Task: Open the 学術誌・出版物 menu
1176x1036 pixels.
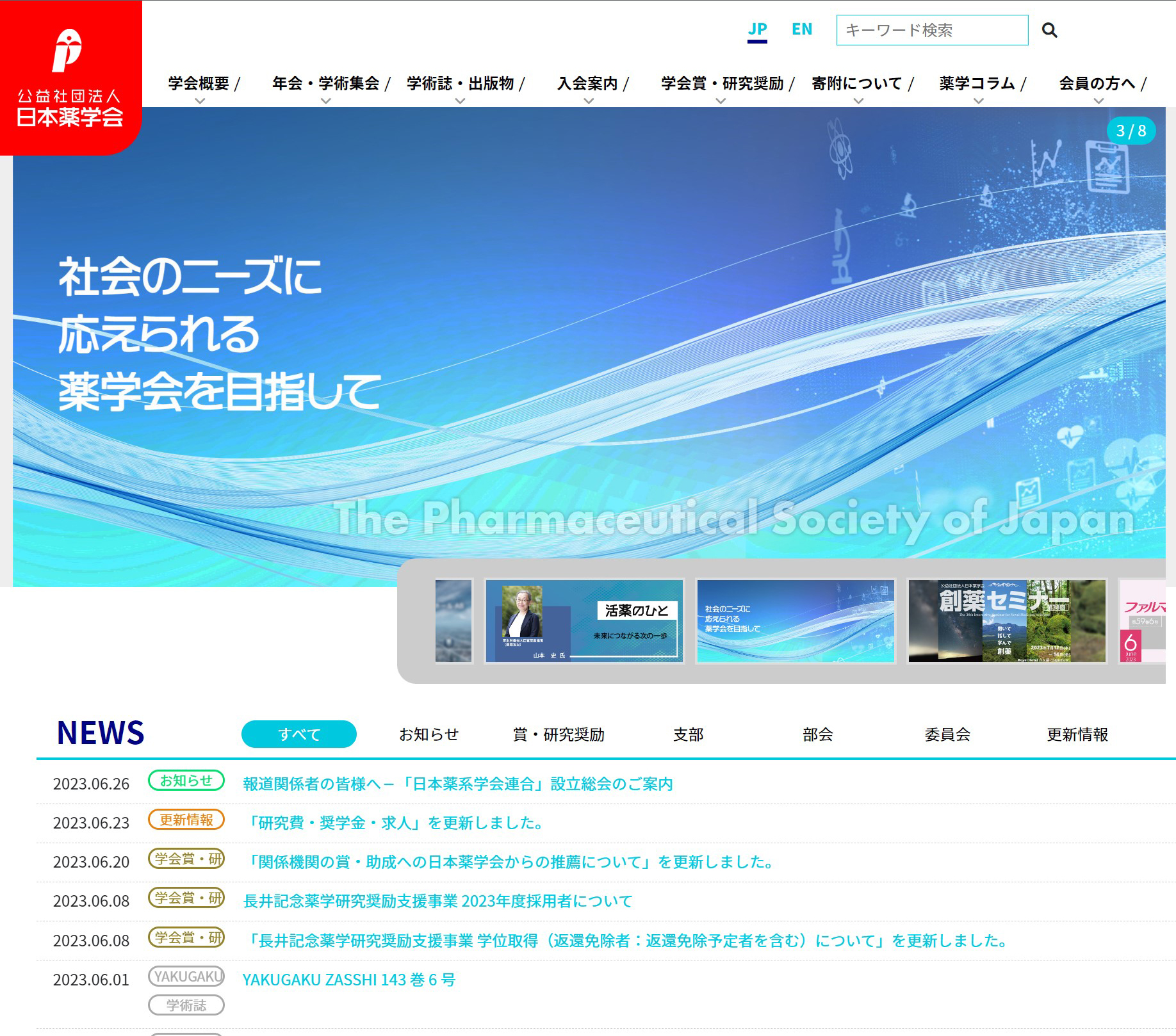Action: pos(460,83)
